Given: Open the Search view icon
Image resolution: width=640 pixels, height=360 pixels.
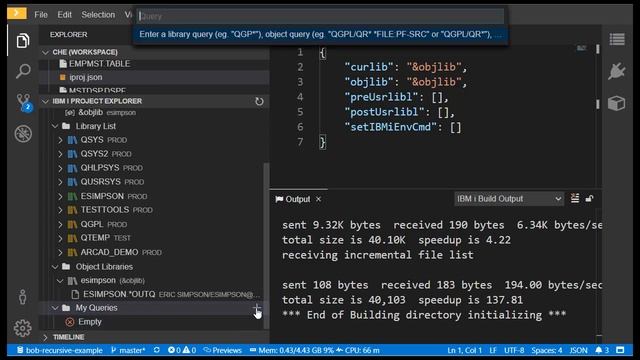Looking at the screenshot, I should tap(23, 71).
